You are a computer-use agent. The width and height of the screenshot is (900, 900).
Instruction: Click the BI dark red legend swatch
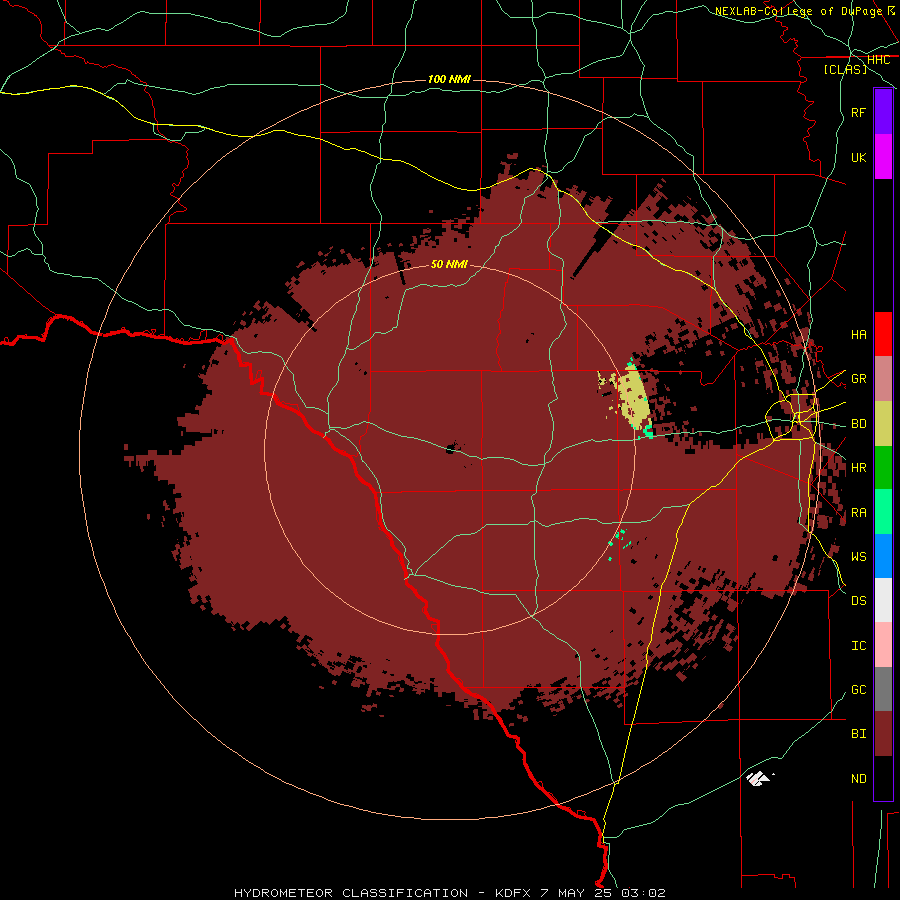883,734
